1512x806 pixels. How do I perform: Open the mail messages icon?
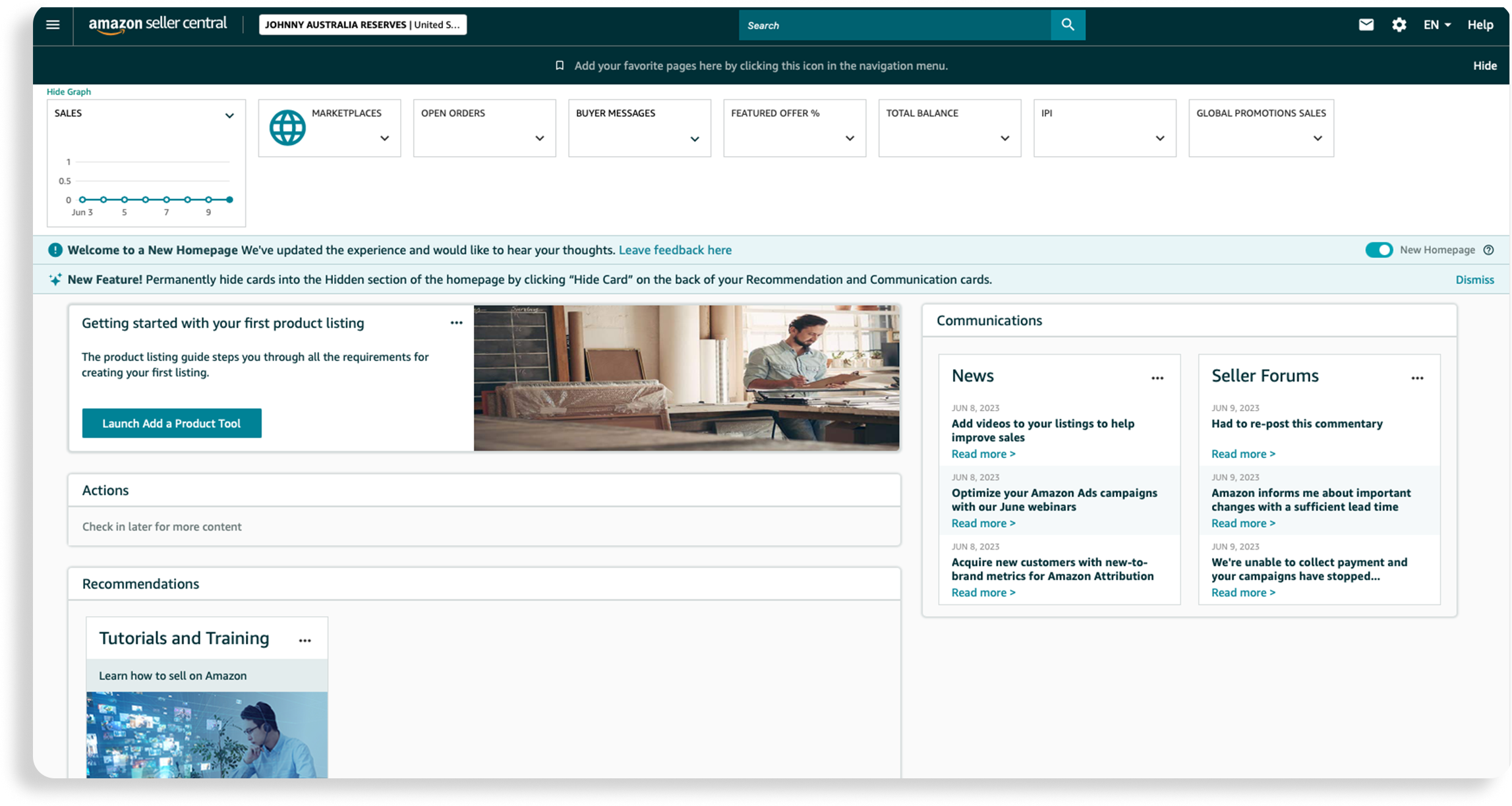[x=1366, y=25]
